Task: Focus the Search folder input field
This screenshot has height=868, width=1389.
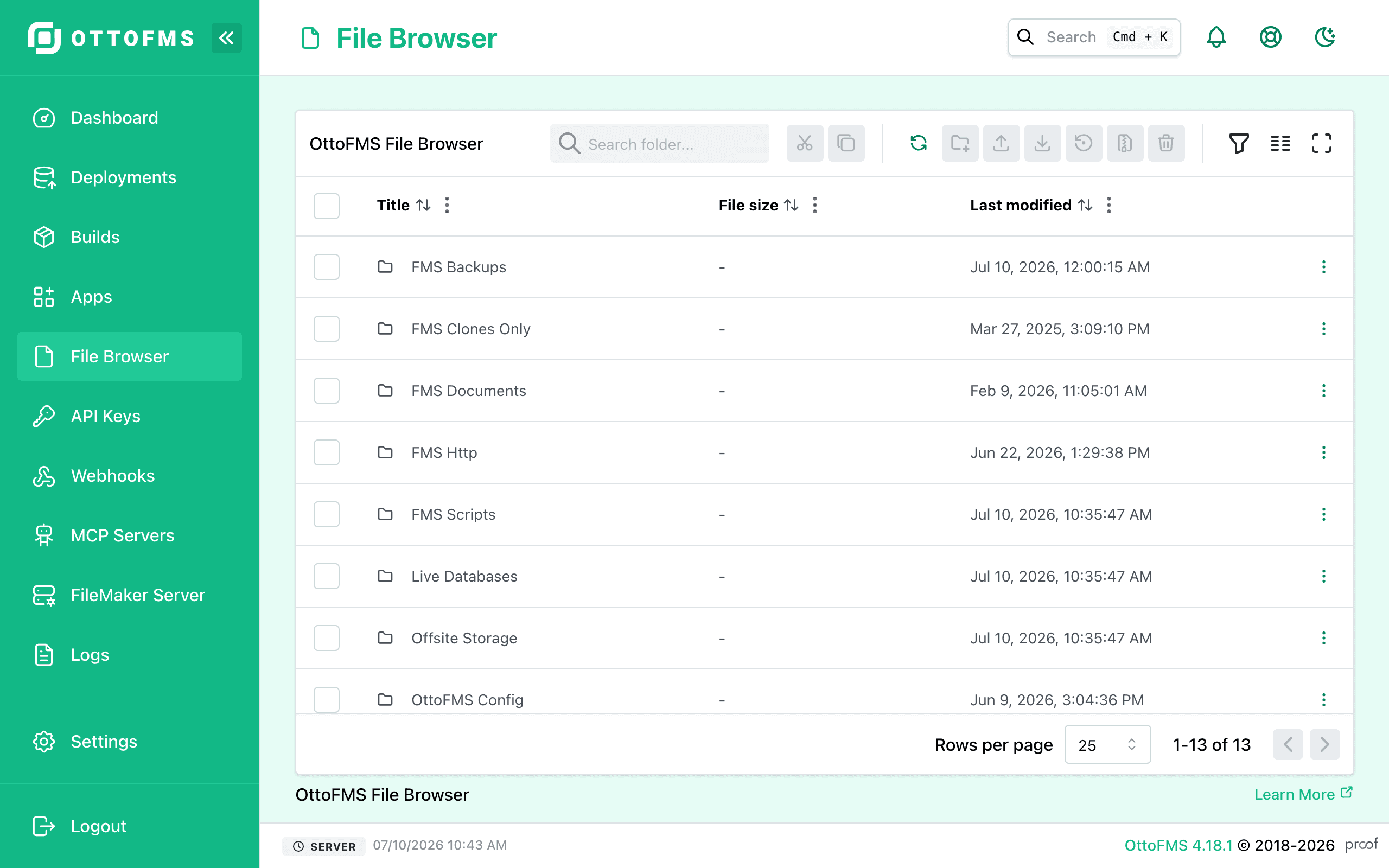Action: (659, 144)
